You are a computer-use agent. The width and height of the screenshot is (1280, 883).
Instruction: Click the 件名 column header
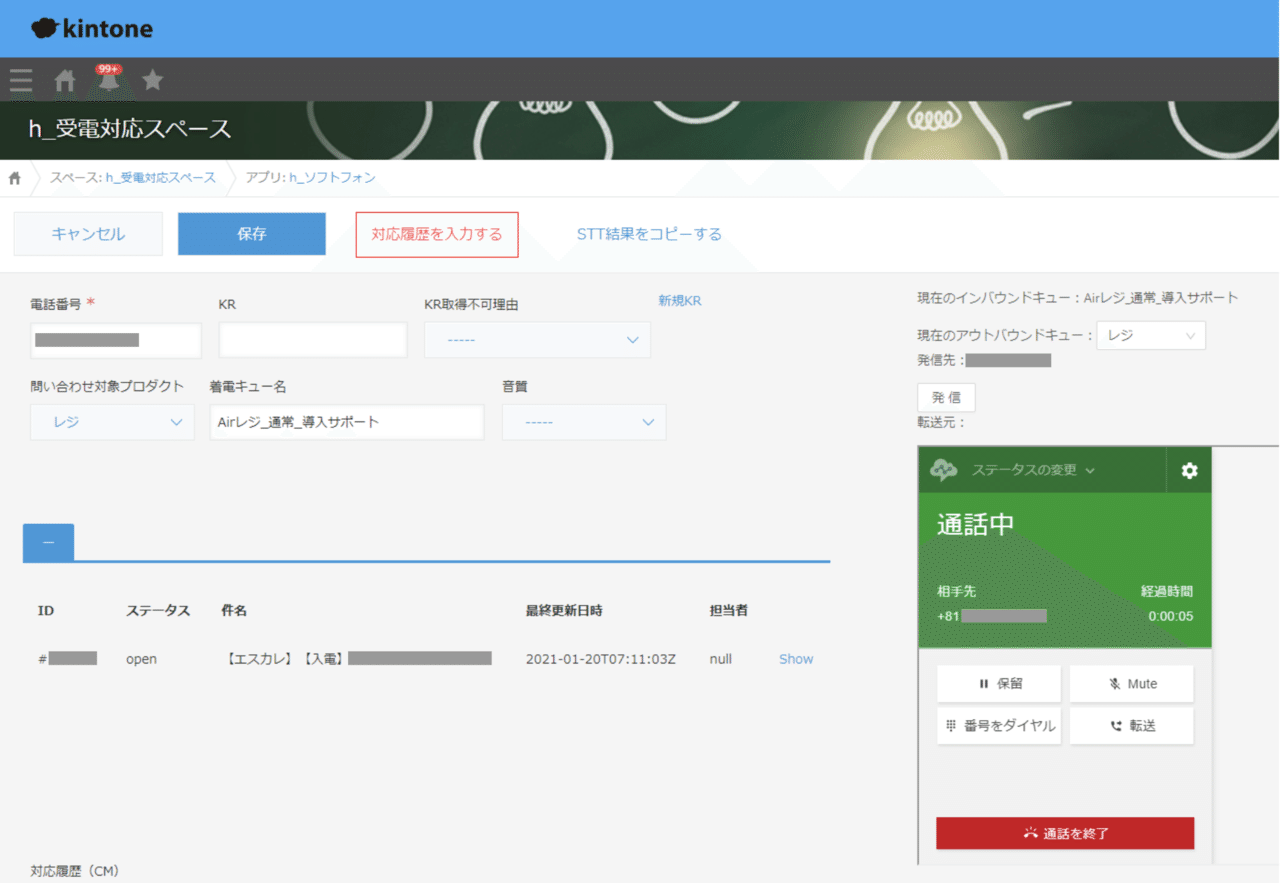234,610
